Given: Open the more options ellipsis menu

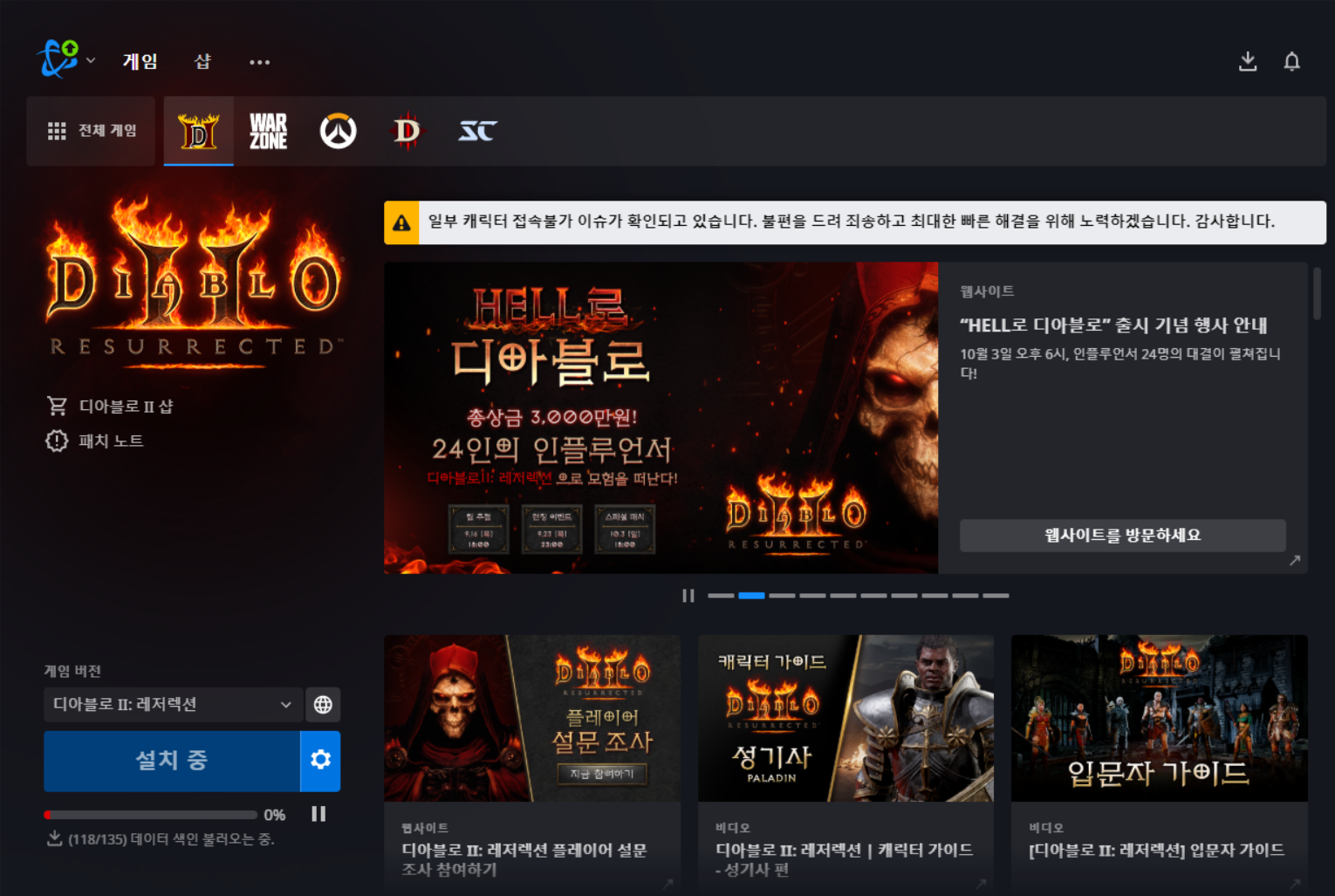Looking at the screenshot, I should pyautogui.click(x=259, y=62).
